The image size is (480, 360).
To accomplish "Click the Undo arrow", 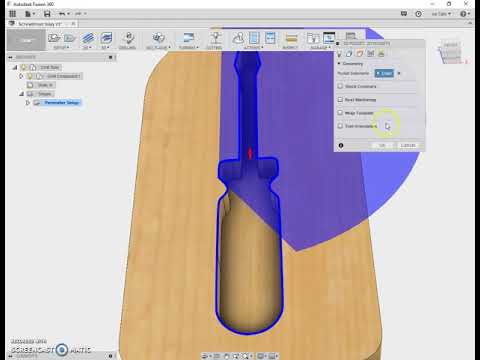I will click(x=62, y=14).
